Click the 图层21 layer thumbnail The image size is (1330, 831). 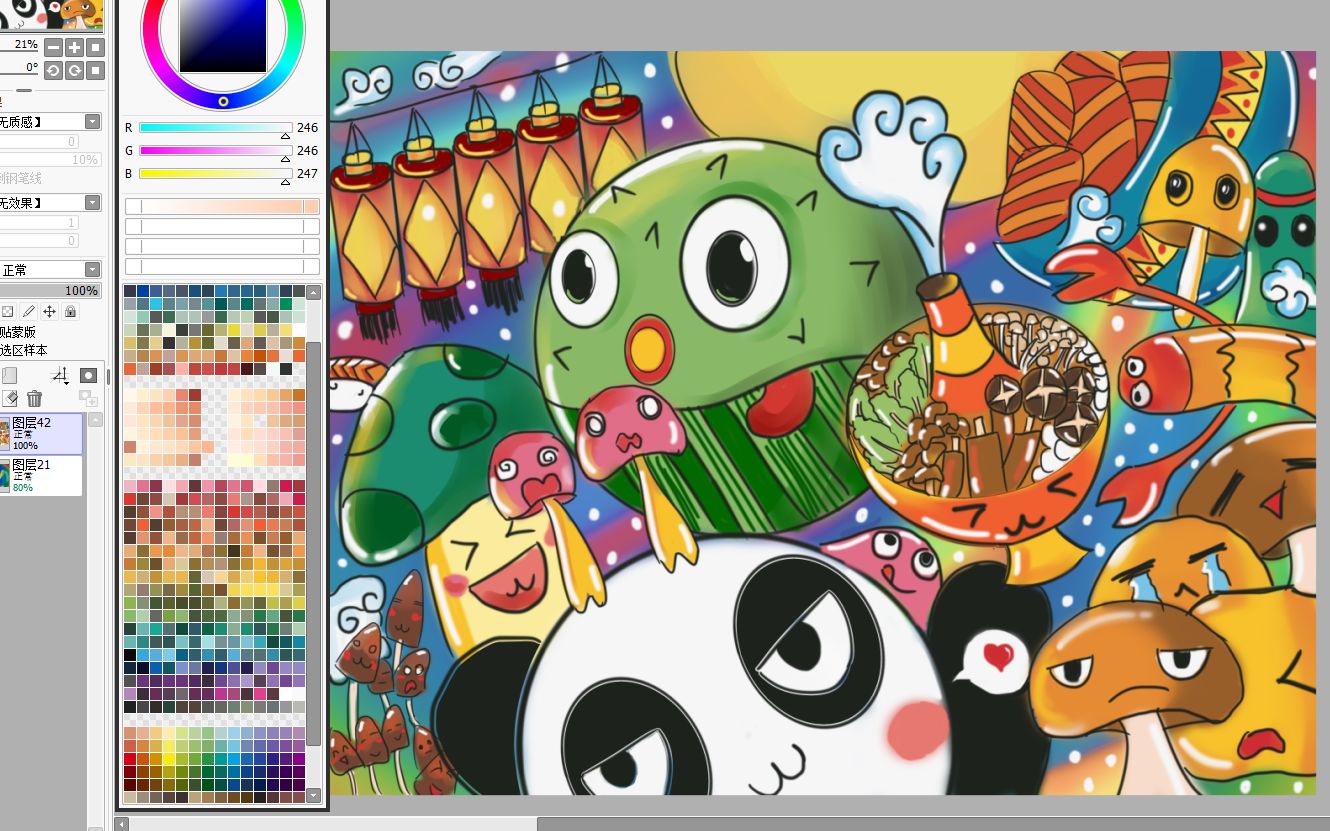[x=5, y=476]
